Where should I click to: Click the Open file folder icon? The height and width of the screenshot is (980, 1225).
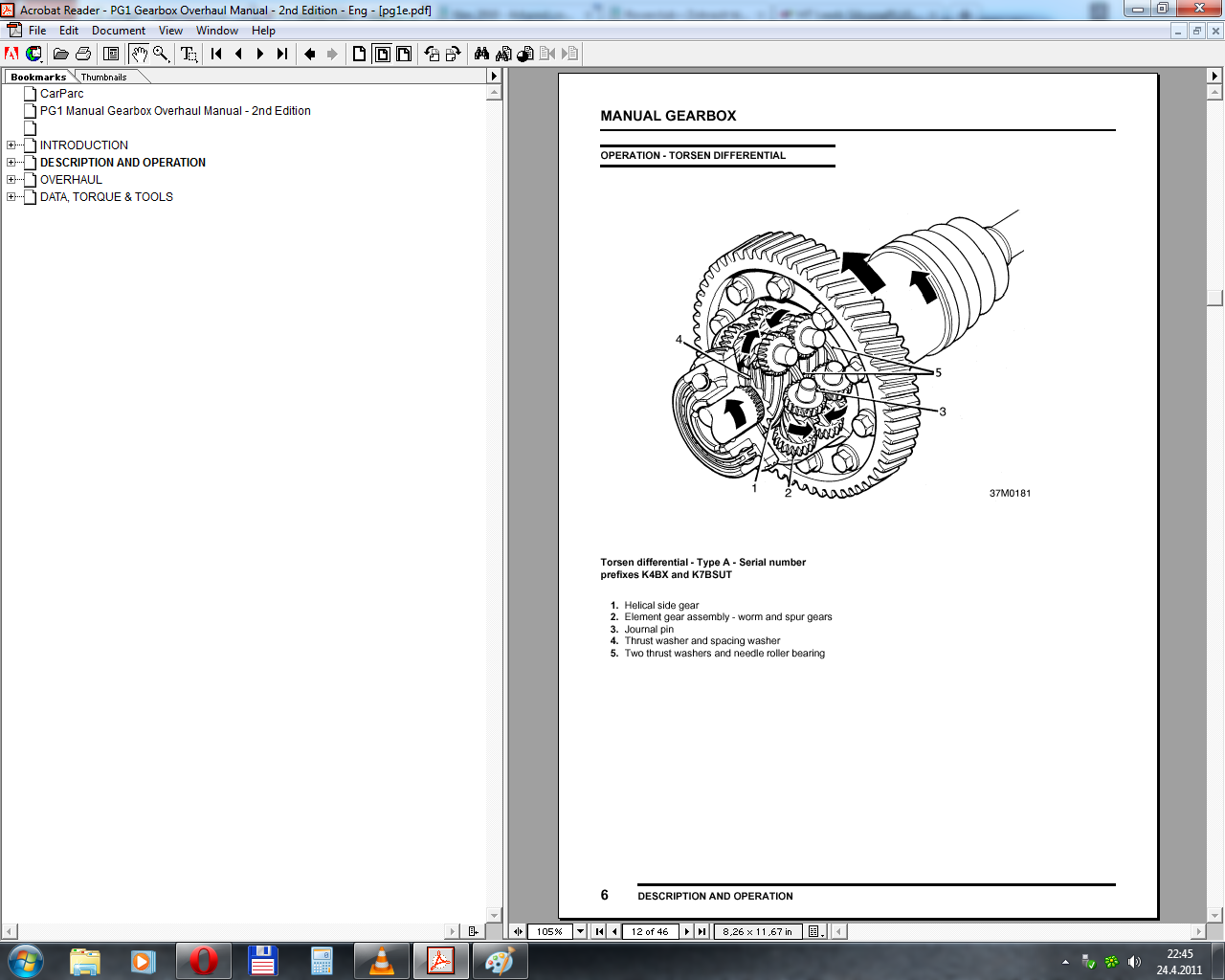pyautogui.click(x=61, y=55)
